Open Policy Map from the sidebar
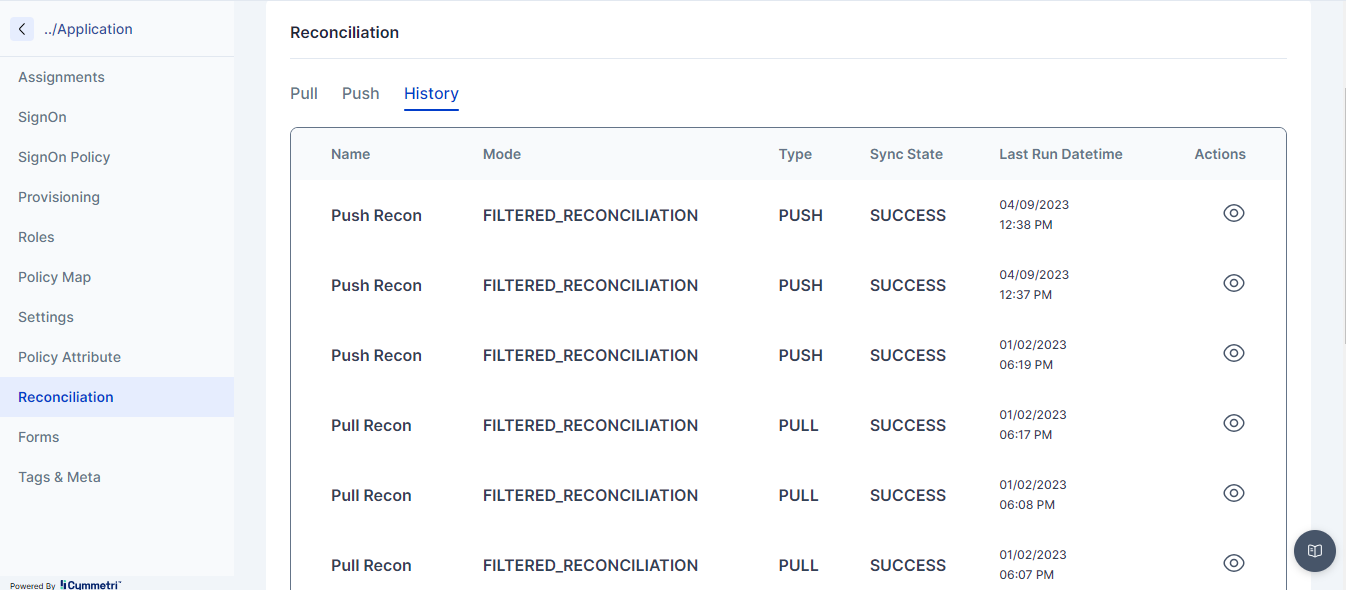1346x590 pixels. tap(54, 277)
